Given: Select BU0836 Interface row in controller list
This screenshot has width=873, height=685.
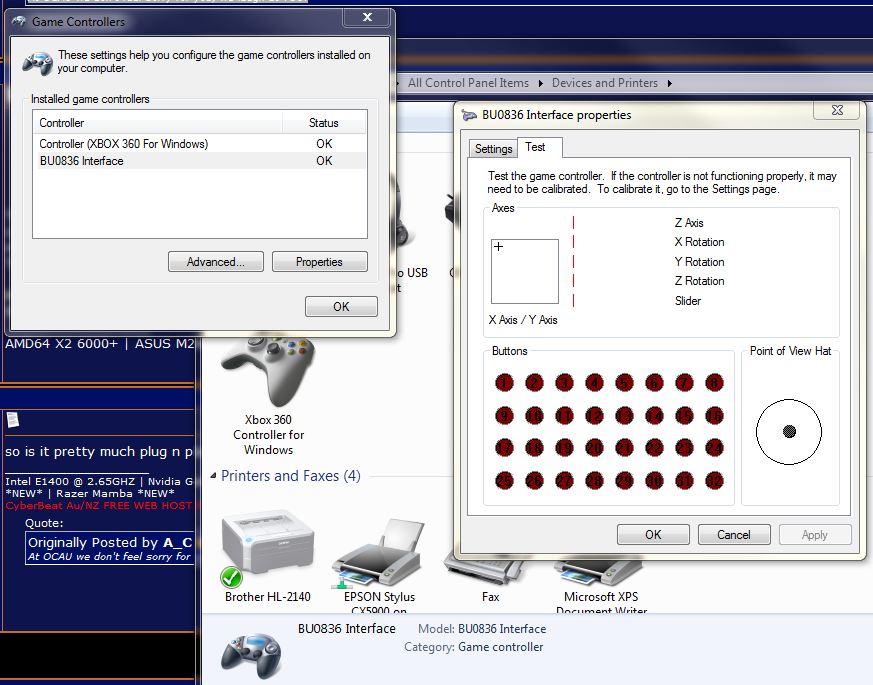Looking at the screenshot, I should pos(200,161).
